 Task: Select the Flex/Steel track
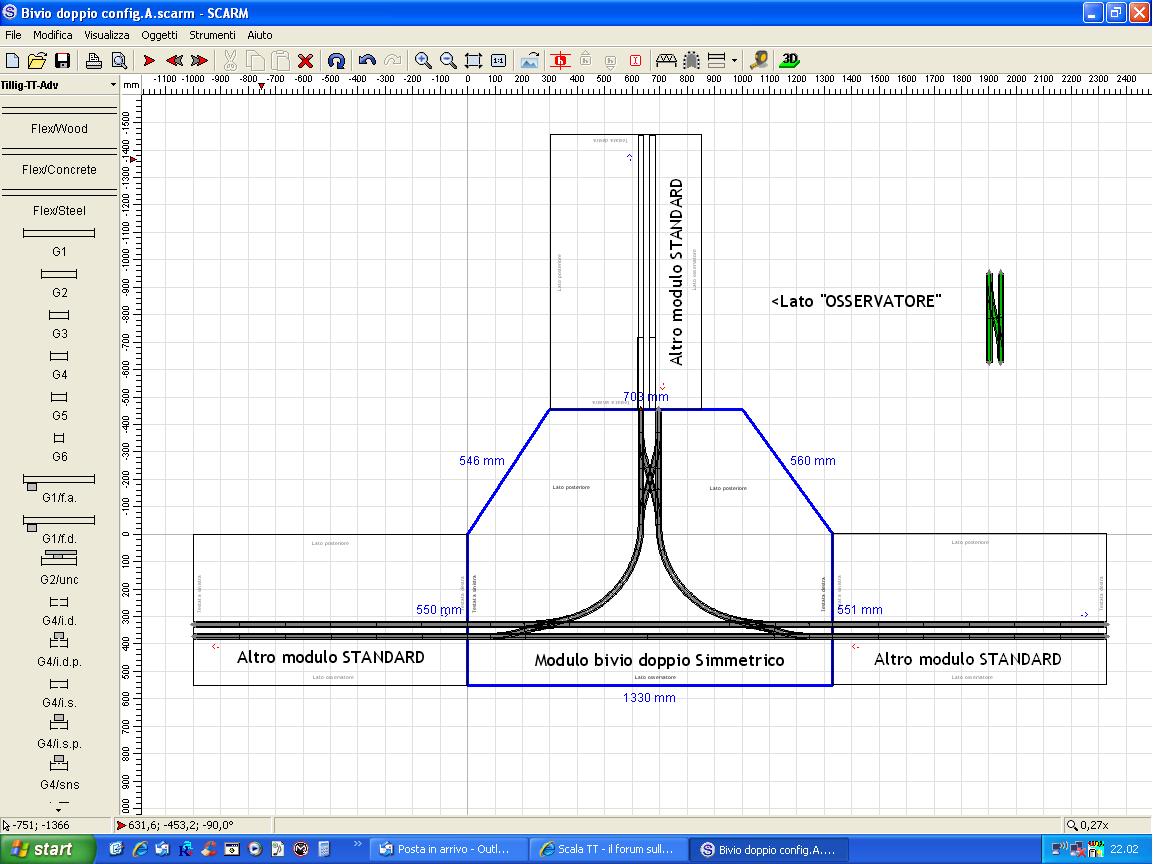point(59,202)
